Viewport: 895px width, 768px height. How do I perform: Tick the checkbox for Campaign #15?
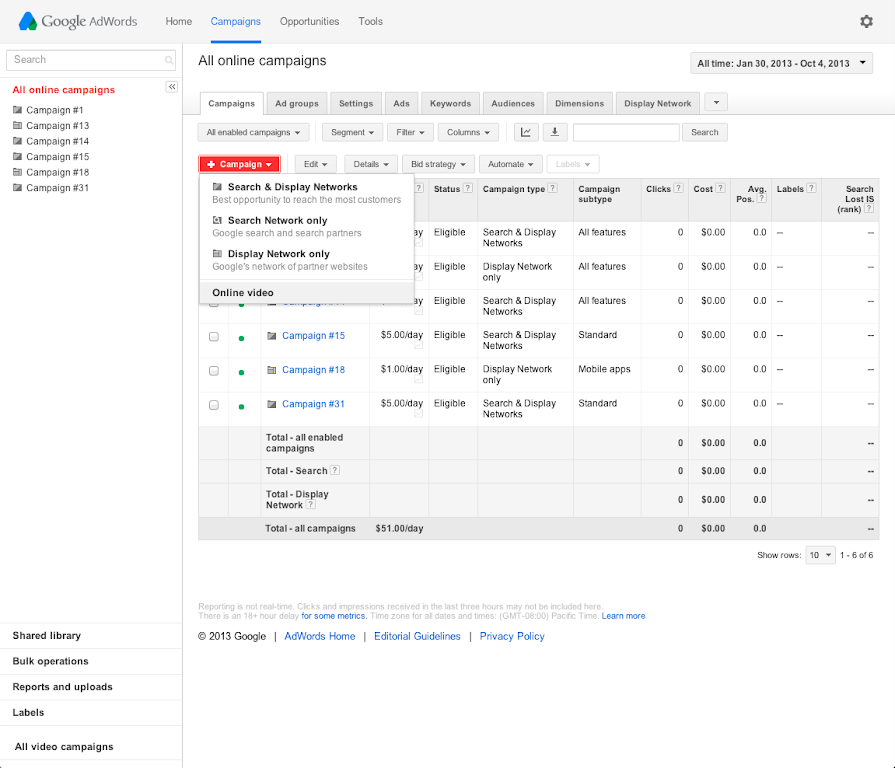pos(214,337)
